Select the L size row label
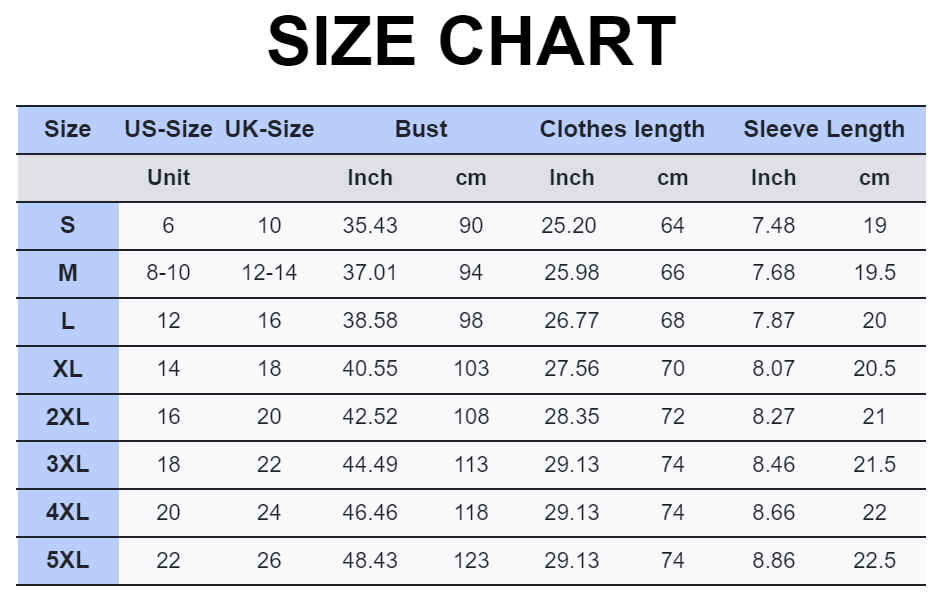This screenshot has width=943, height=594. [67, 321]
